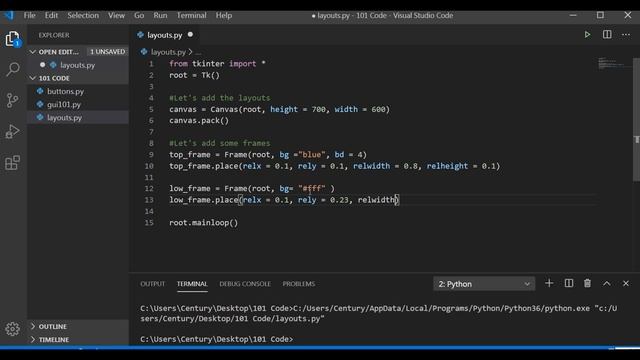Image resolution: width=640 pixels, height=360 pixels.
Task: Open the Manage gear menu
Action: click(13, 329)
